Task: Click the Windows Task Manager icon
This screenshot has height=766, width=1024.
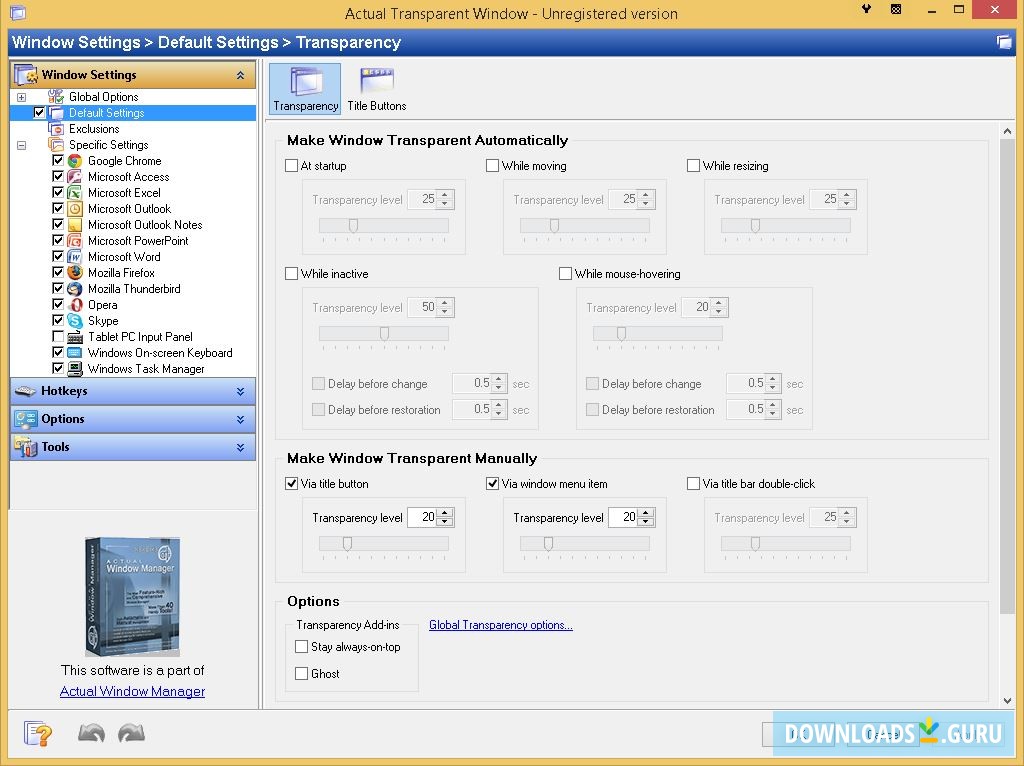Action: [75, 369]
